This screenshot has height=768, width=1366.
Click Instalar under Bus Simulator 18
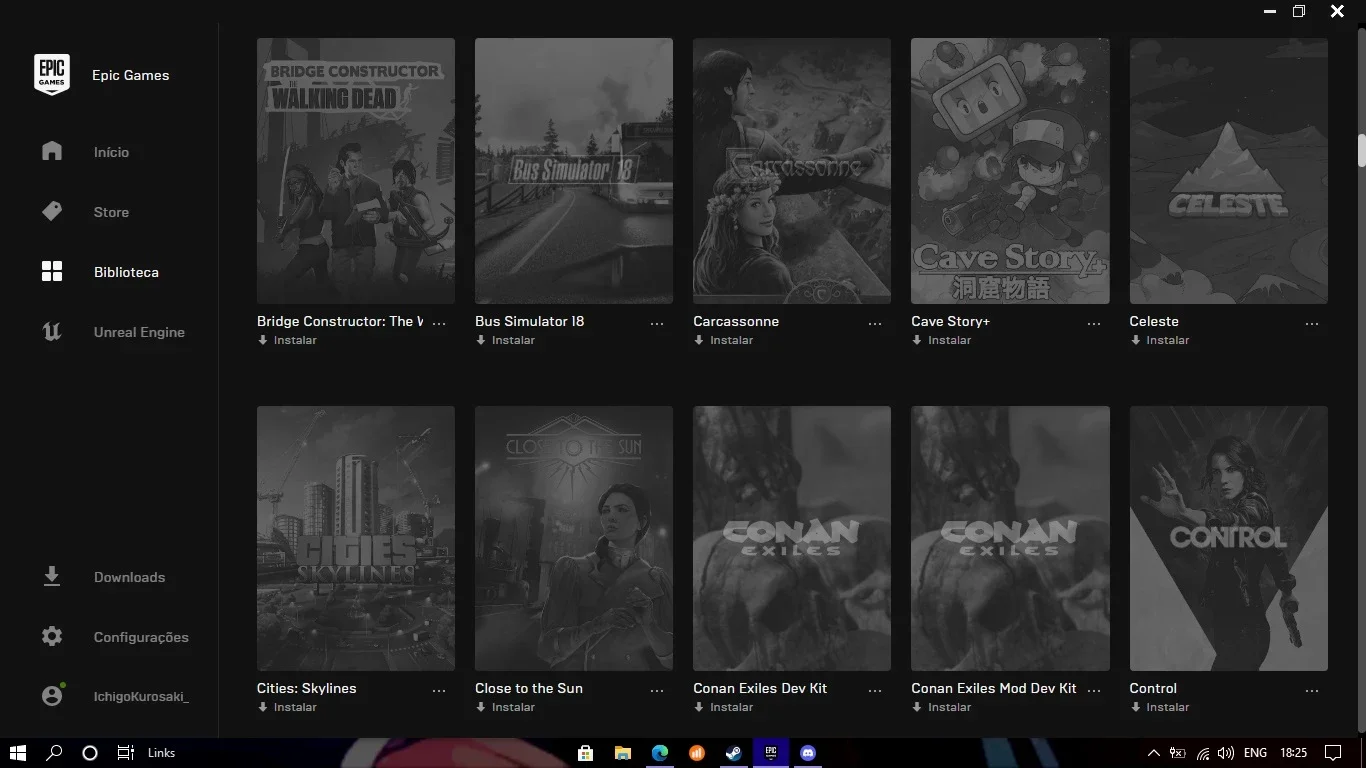(505, 340)
